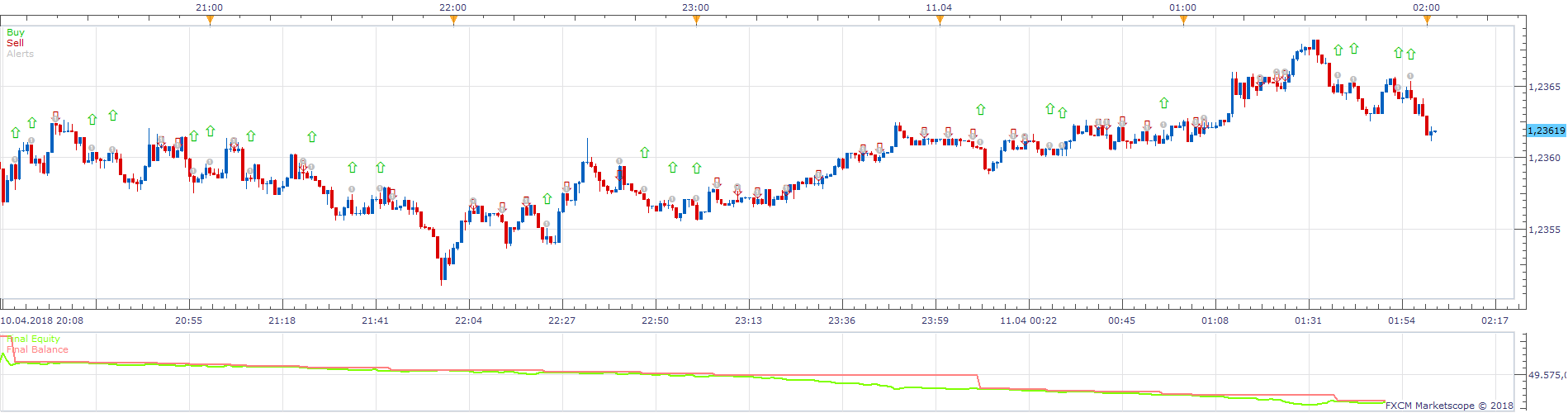Select the green Buy legend label
Screen dimensions: 1568x413
coord(16,33)
